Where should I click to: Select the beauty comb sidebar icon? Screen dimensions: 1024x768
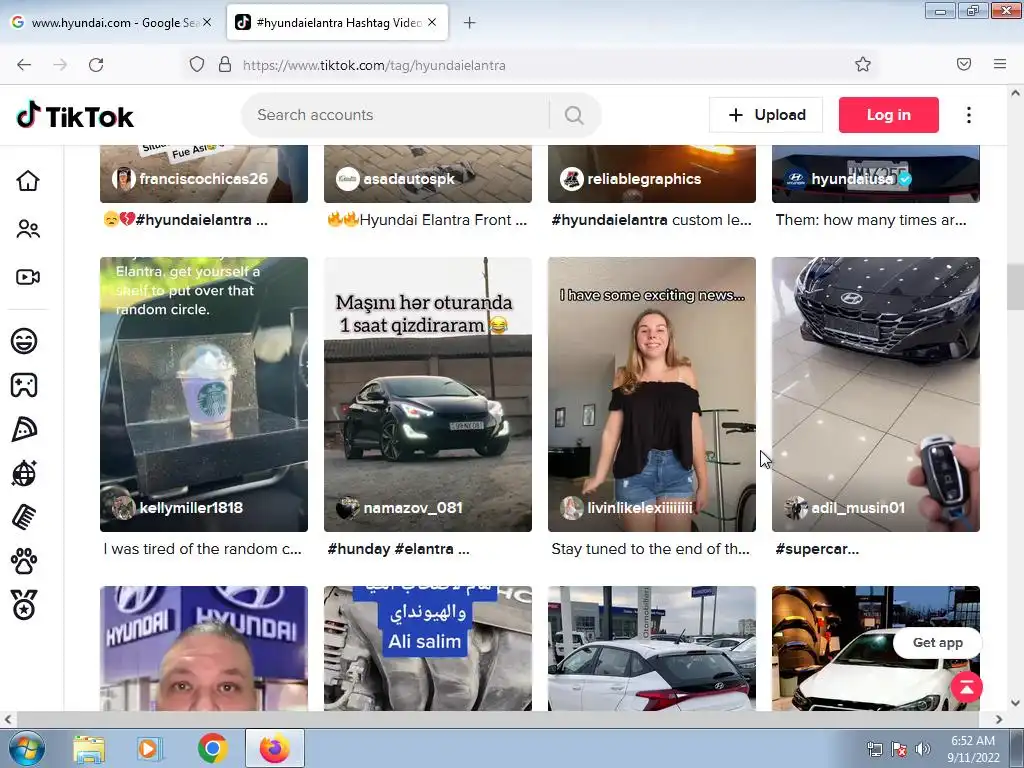24,517
